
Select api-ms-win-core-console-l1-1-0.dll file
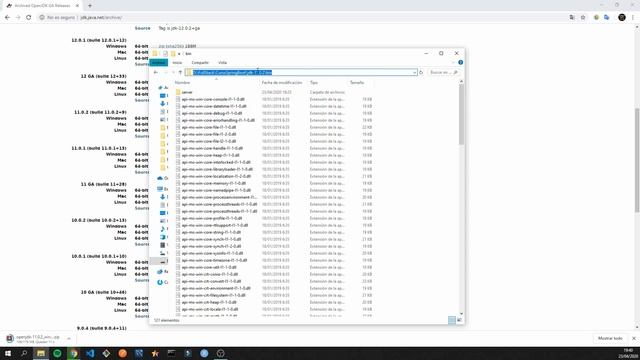(x=213, y=99)
